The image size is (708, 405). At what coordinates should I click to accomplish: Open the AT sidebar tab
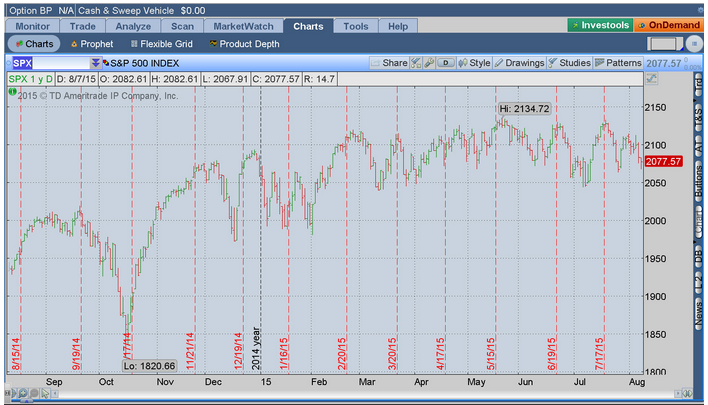click(699, 147)
